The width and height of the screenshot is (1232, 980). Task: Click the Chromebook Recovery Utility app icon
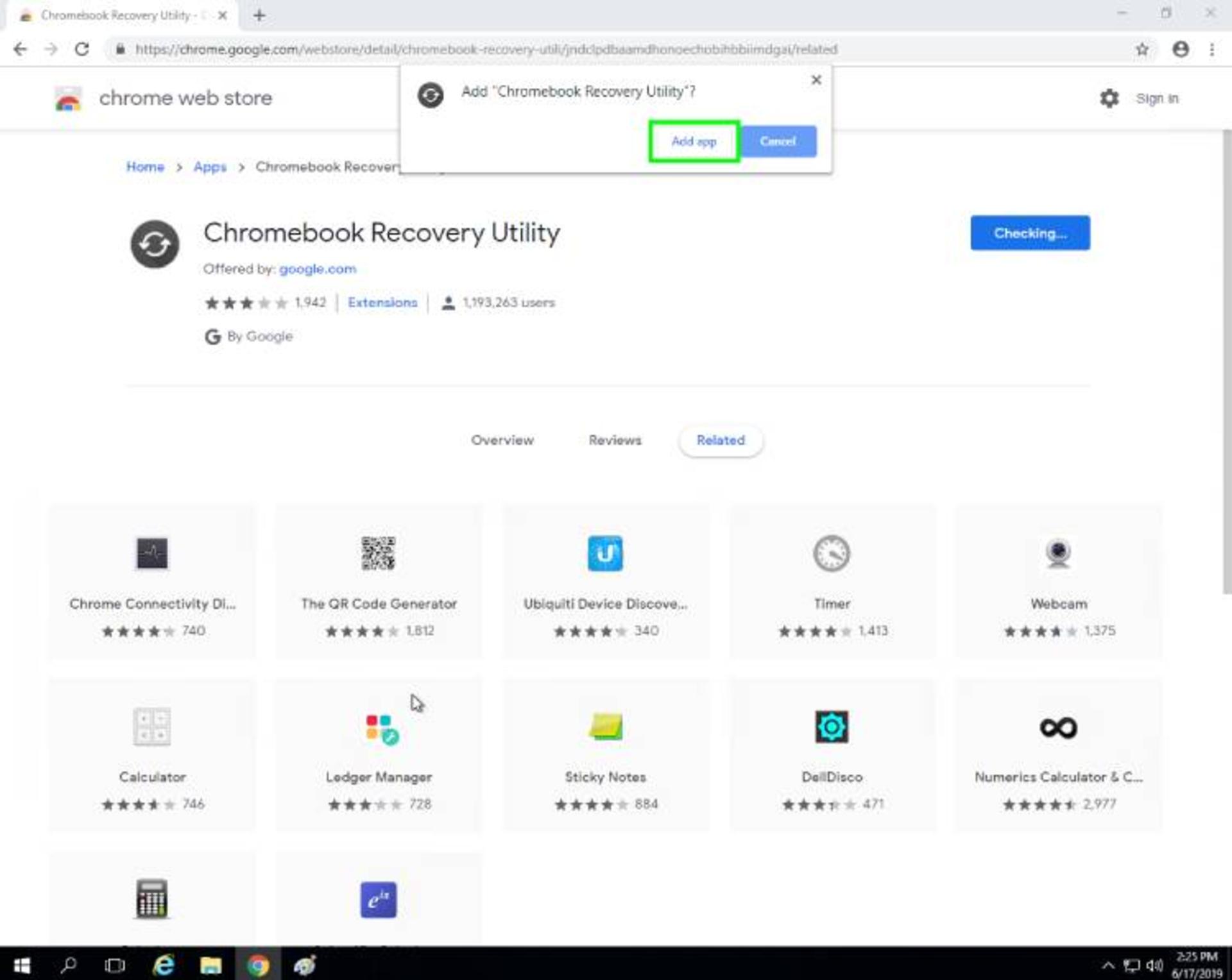155,244
